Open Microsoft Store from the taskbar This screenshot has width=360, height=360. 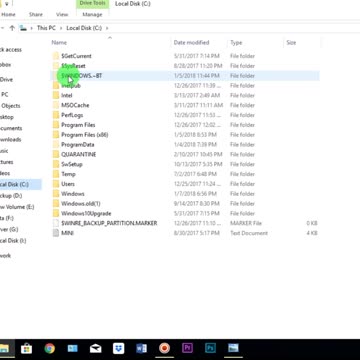click(27, 348)
